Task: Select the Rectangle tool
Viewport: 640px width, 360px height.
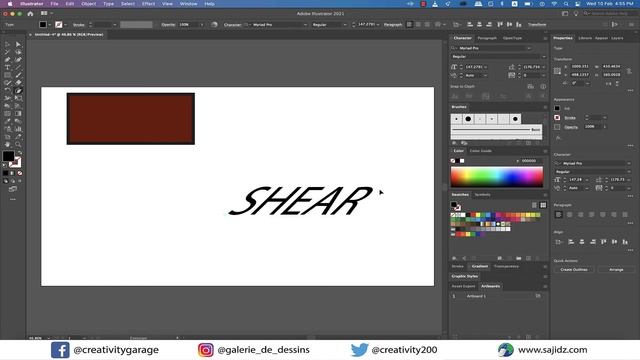Action: (7, 76)
